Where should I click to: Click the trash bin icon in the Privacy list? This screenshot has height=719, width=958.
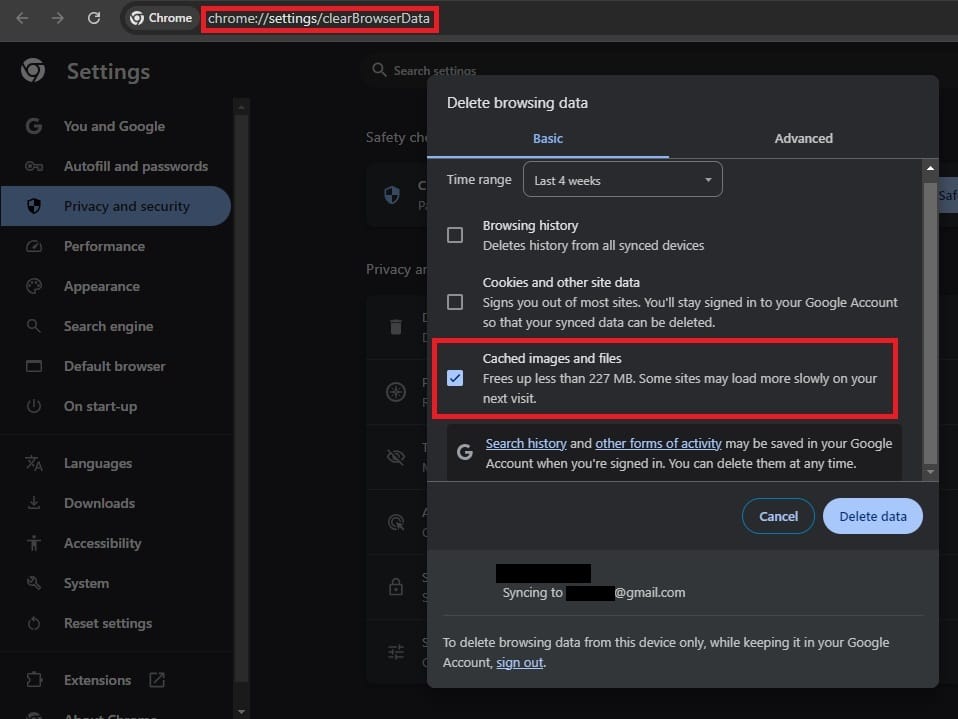pyautogui.click(x=396, y=327)
